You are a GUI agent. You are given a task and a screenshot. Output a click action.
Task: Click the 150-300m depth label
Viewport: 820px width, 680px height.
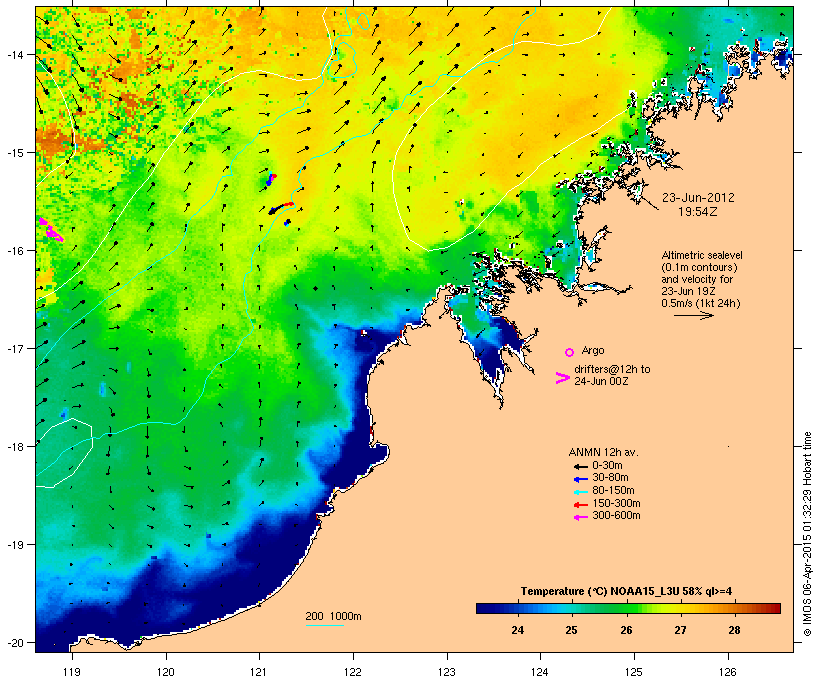pyautogui.click(x=616, y=503)
